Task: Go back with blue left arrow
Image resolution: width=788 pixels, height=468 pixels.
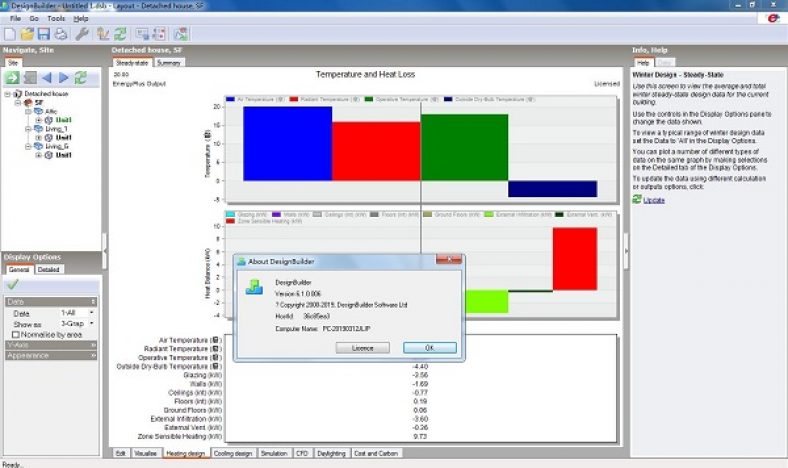Action: point(47,77)
